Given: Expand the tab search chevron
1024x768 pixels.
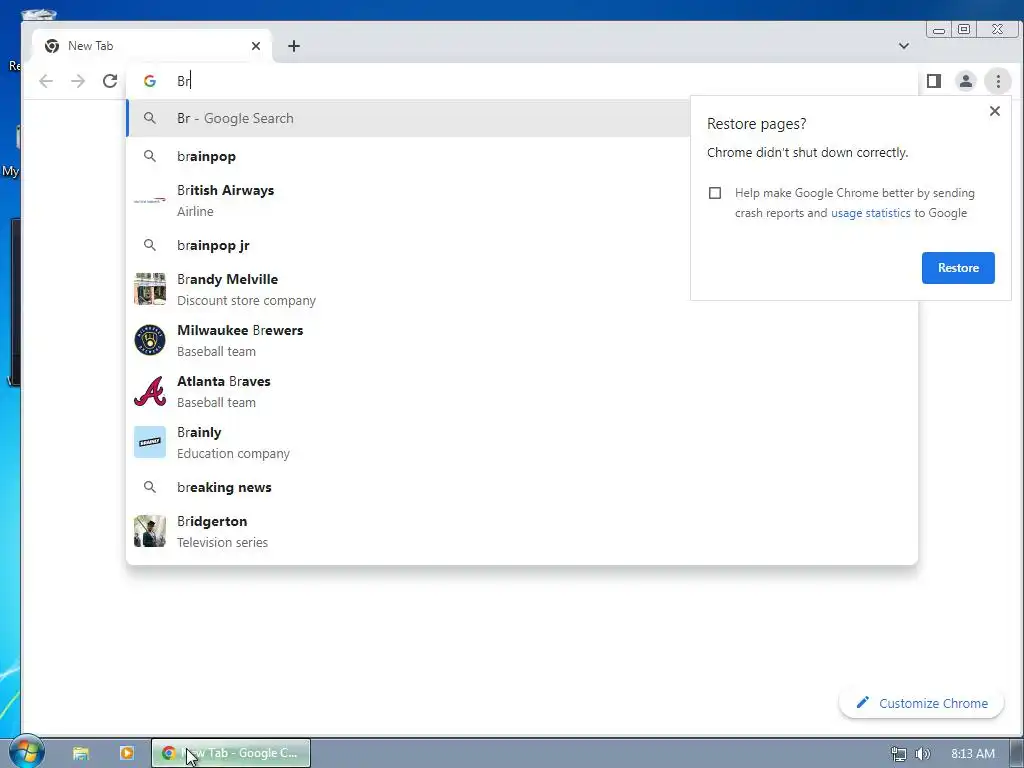Looking at the screenshot, I should 904,46.
